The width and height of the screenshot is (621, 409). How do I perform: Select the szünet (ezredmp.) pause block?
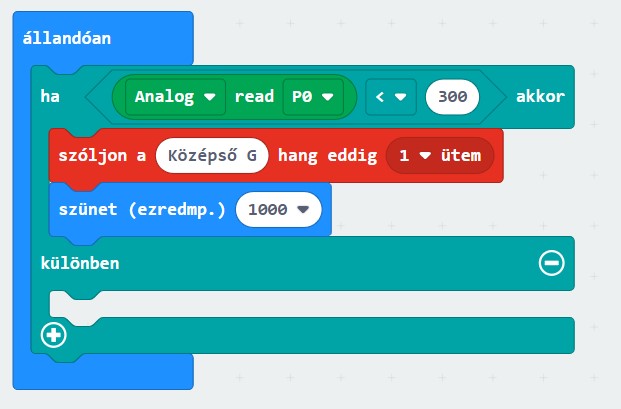click(140, 209)
